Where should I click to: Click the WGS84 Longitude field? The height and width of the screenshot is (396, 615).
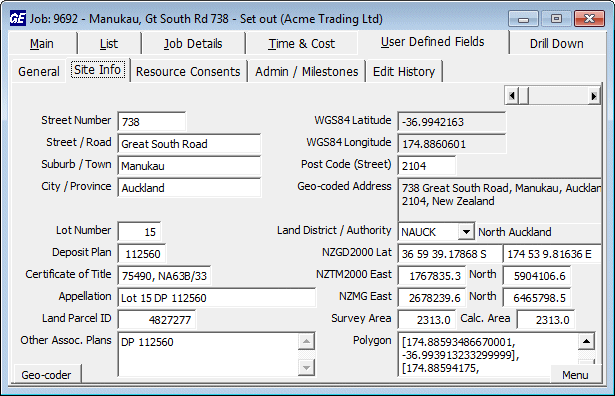tap(451, 144)
